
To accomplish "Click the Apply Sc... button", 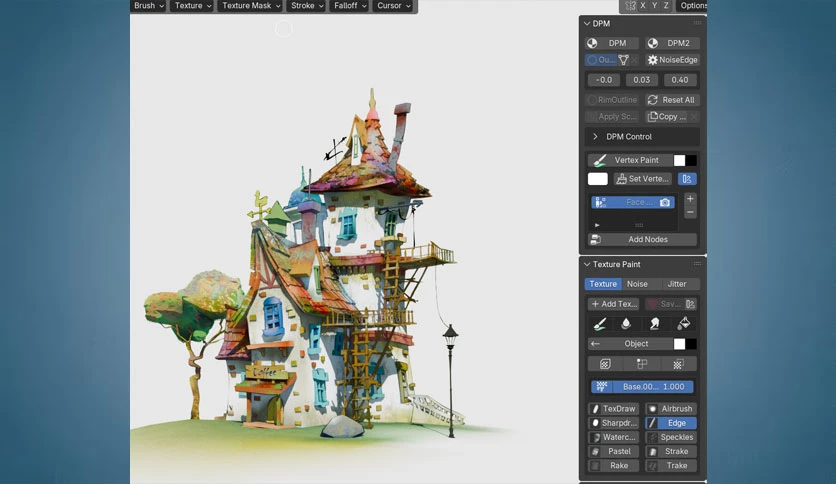I will pyautogui.click(x=612, y=117).
